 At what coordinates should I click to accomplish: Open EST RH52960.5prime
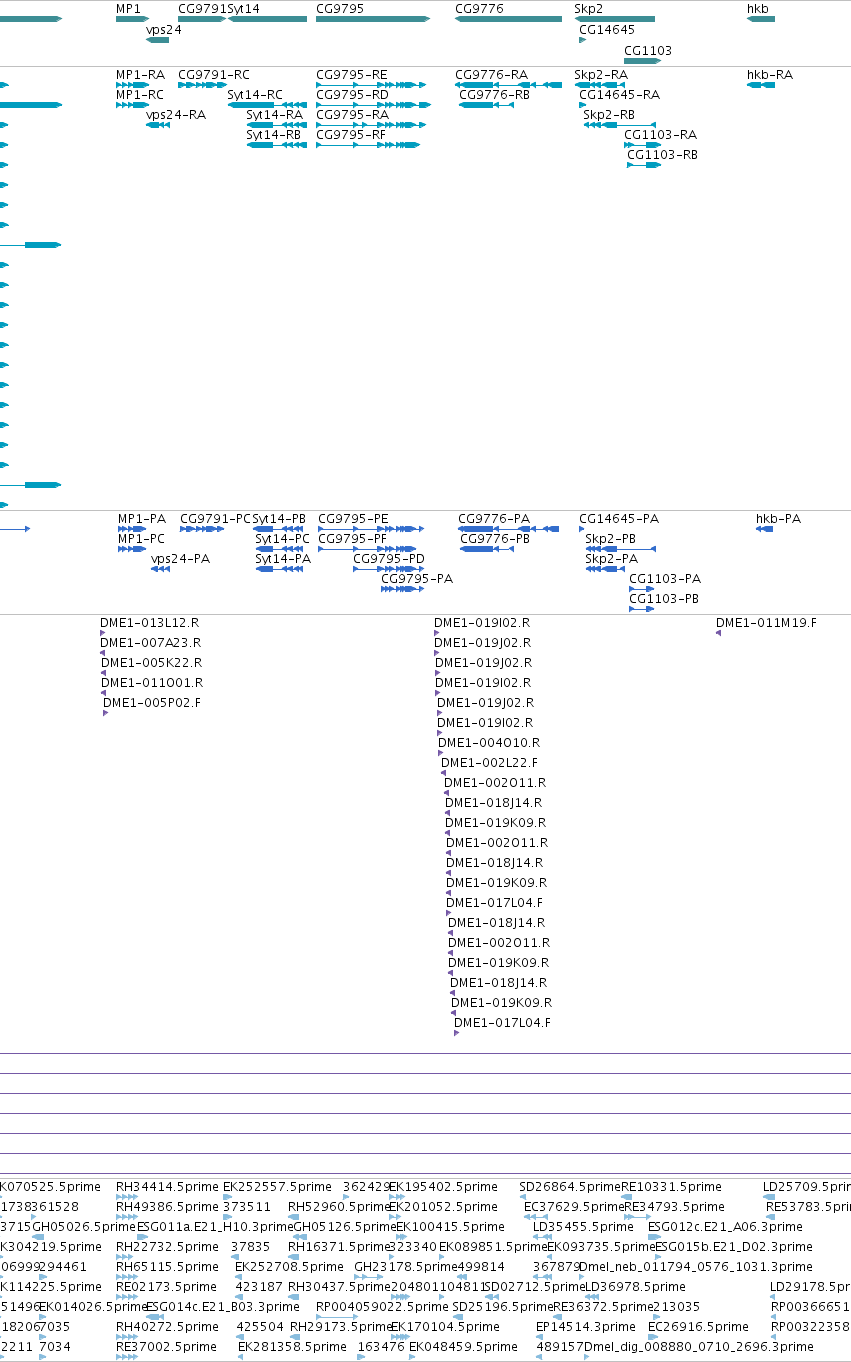(x=339, y=1207)
